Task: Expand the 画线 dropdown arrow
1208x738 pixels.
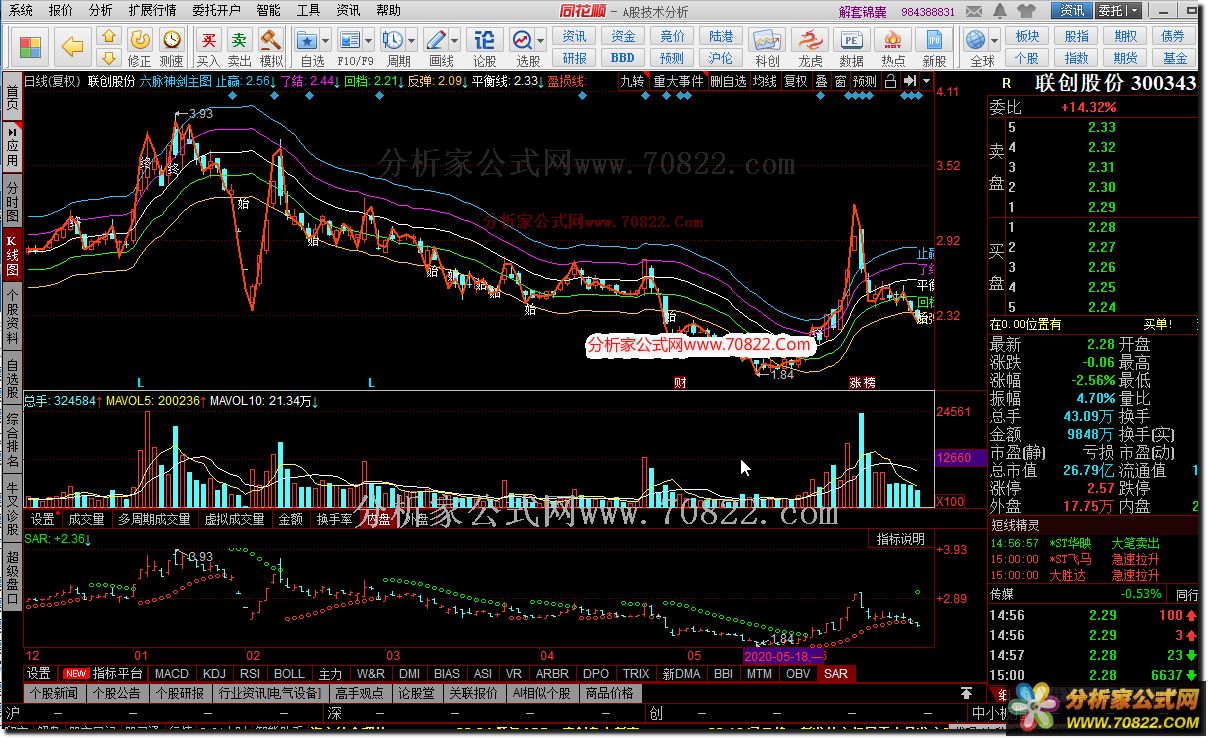Action: [x=456, y=41]
